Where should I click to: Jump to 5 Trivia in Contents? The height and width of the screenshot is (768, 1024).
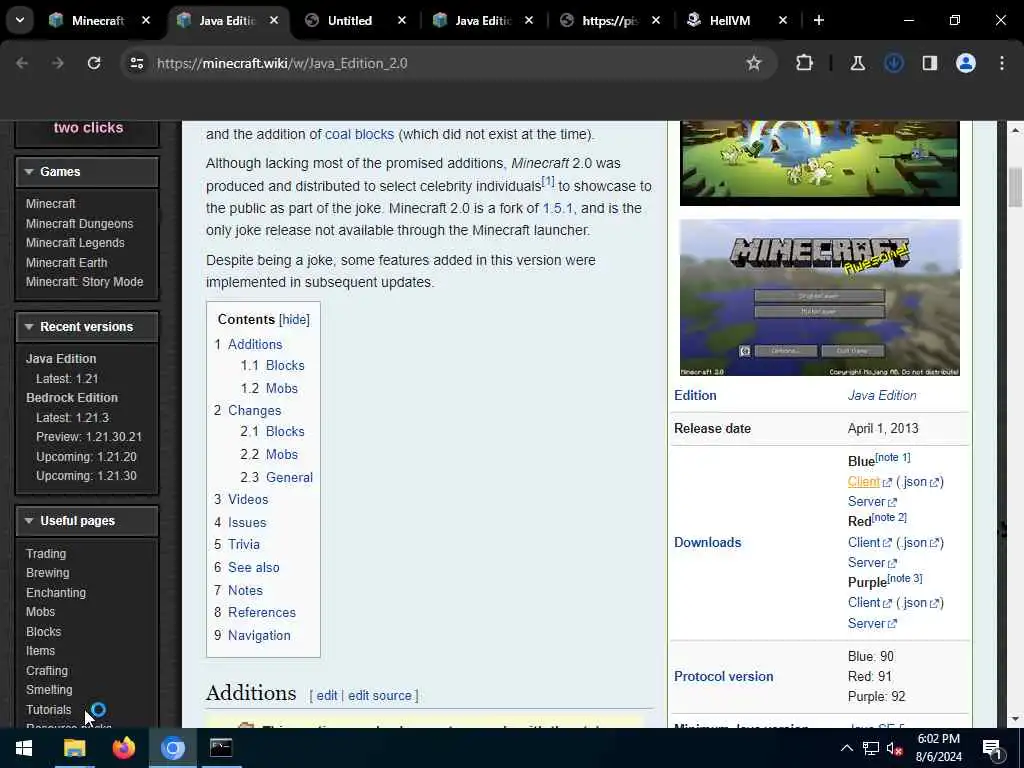244,544
